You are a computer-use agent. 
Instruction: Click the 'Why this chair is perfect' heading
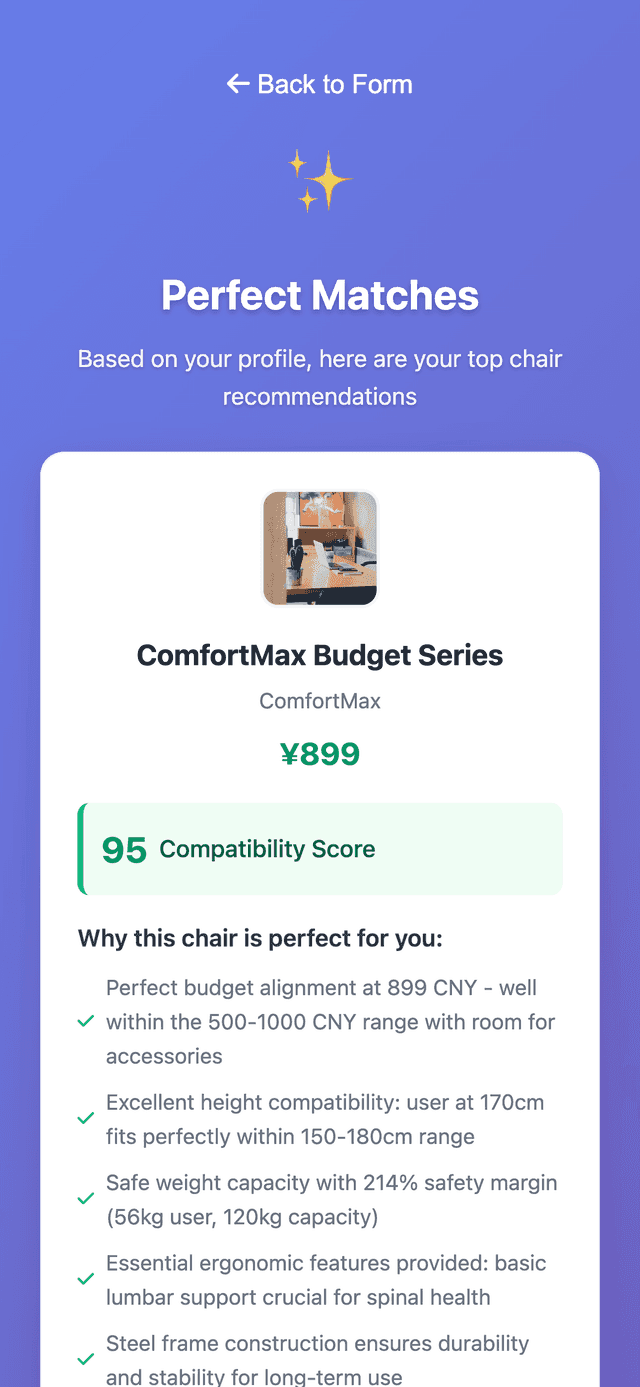click(x=260, y=939)
